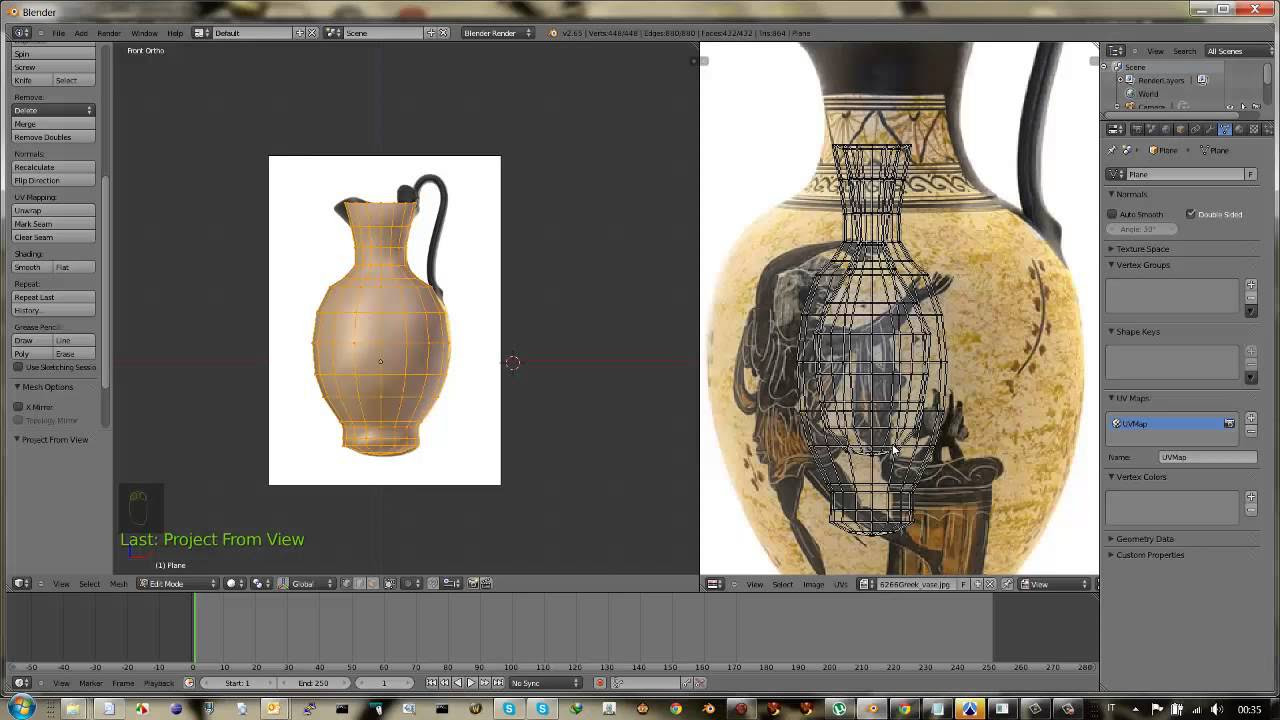Click the Mark Seam button
Viewport: 1280px width, 720px height.
click(x=53, y=224)
